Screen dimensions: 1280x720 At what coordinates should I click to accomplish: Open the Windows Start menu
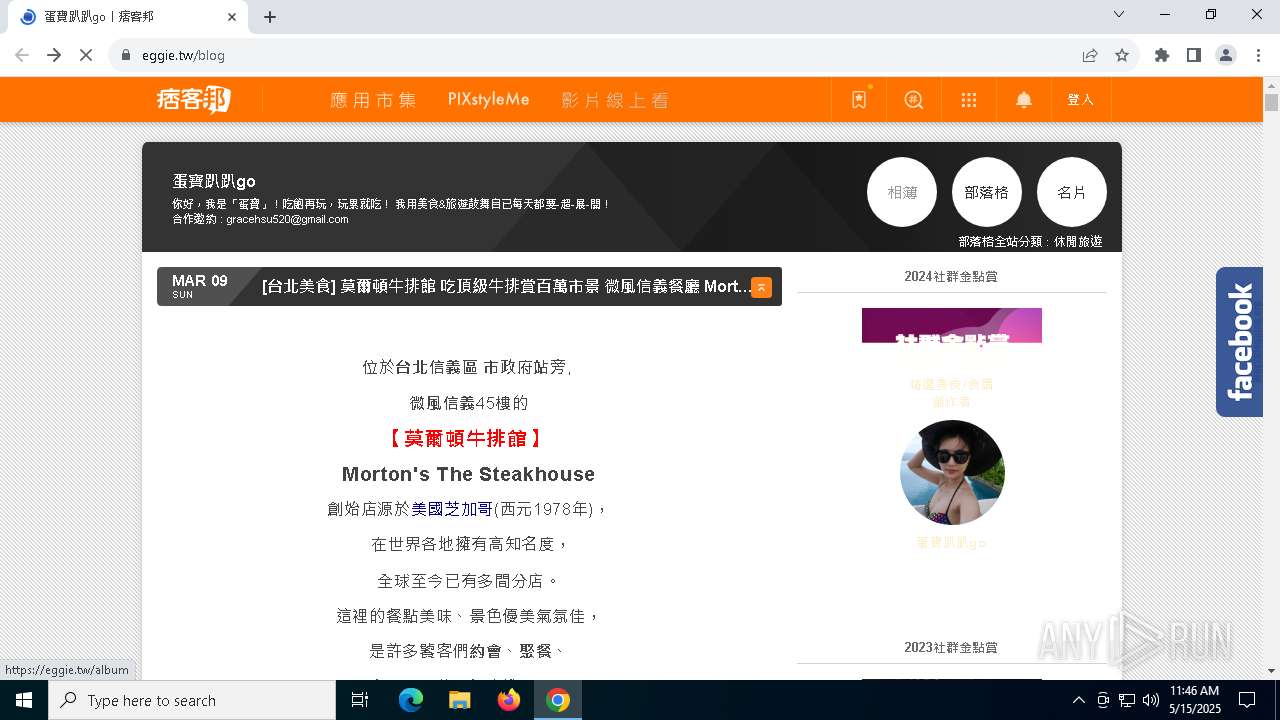[x=24, y=700]
